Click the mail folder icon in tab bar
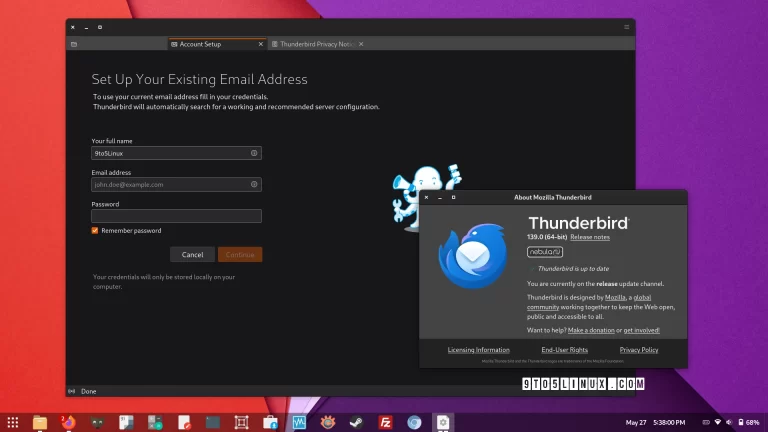This screenshot has width=768, height=432. click(74, 44)
